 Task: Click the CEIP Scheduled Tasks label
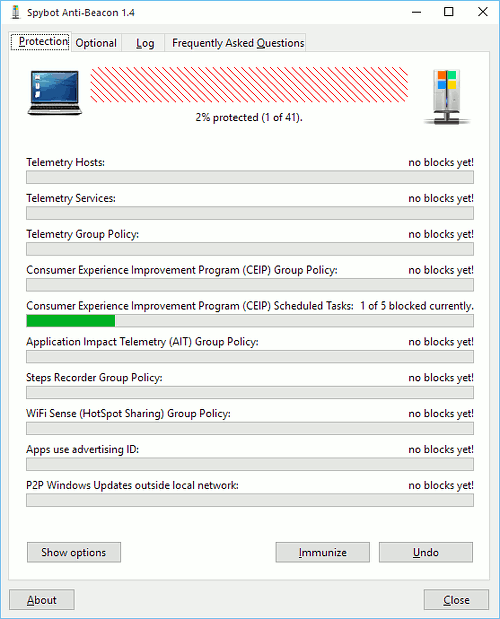pos(190,306)
